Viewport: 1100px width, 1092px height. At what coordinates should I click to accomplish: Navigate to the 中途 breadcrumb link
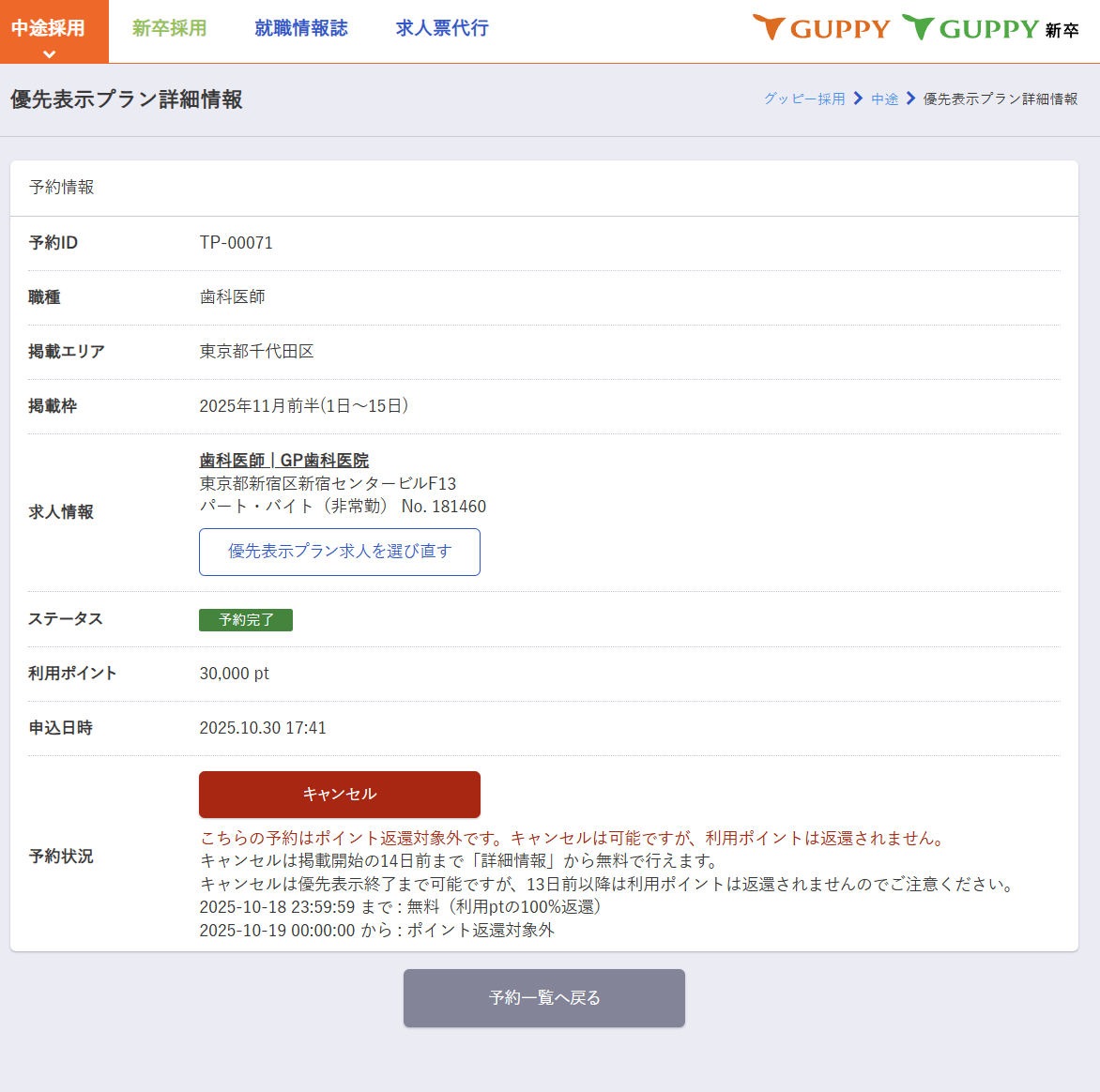click(x=884, y=99)
